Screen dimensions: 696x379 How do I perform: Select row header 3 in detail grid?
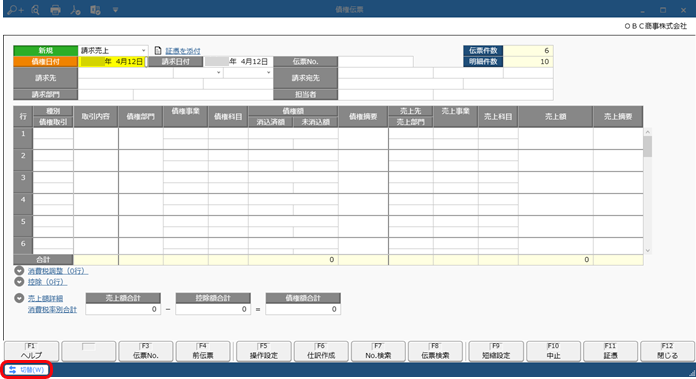23,182
